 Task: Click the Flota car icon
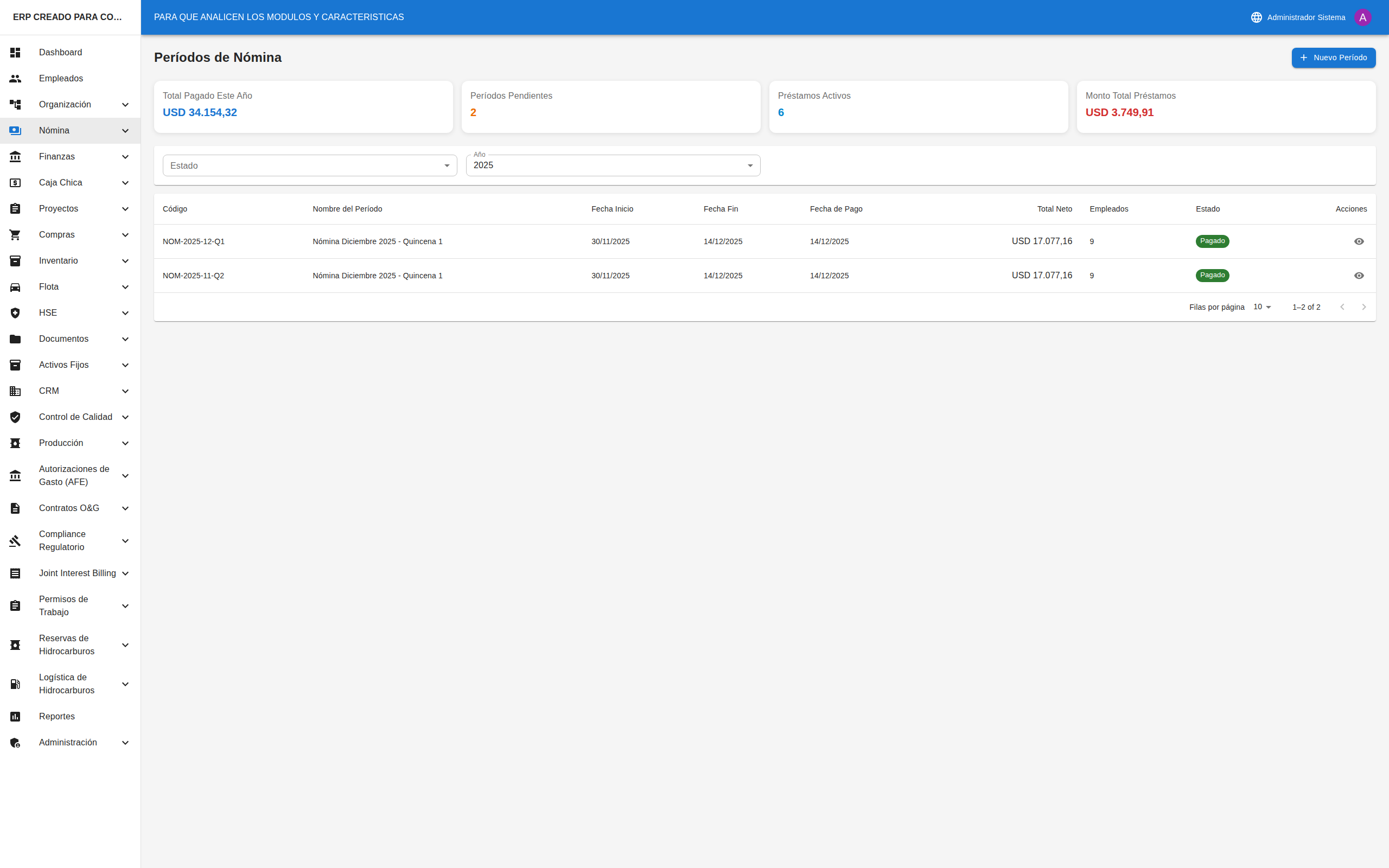click(x=16, y=287)
